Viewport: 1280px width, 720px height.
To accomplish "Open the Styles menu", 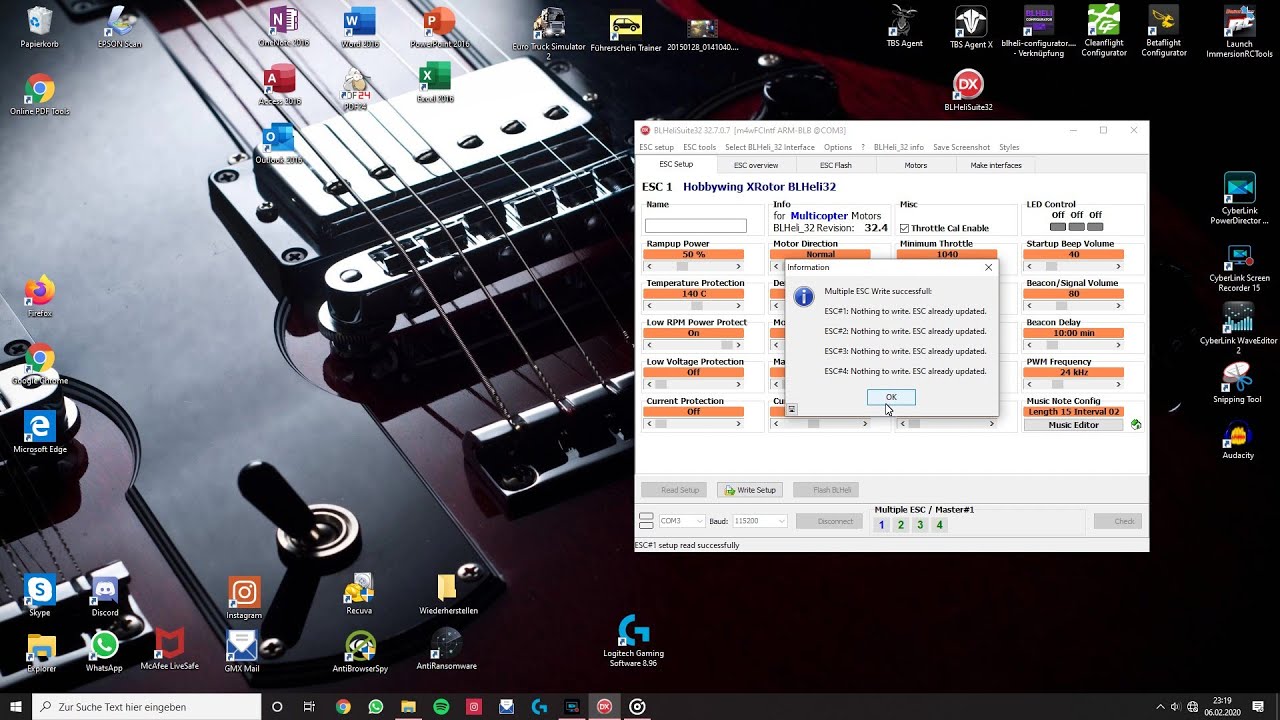I will (x=1010, y=147).
